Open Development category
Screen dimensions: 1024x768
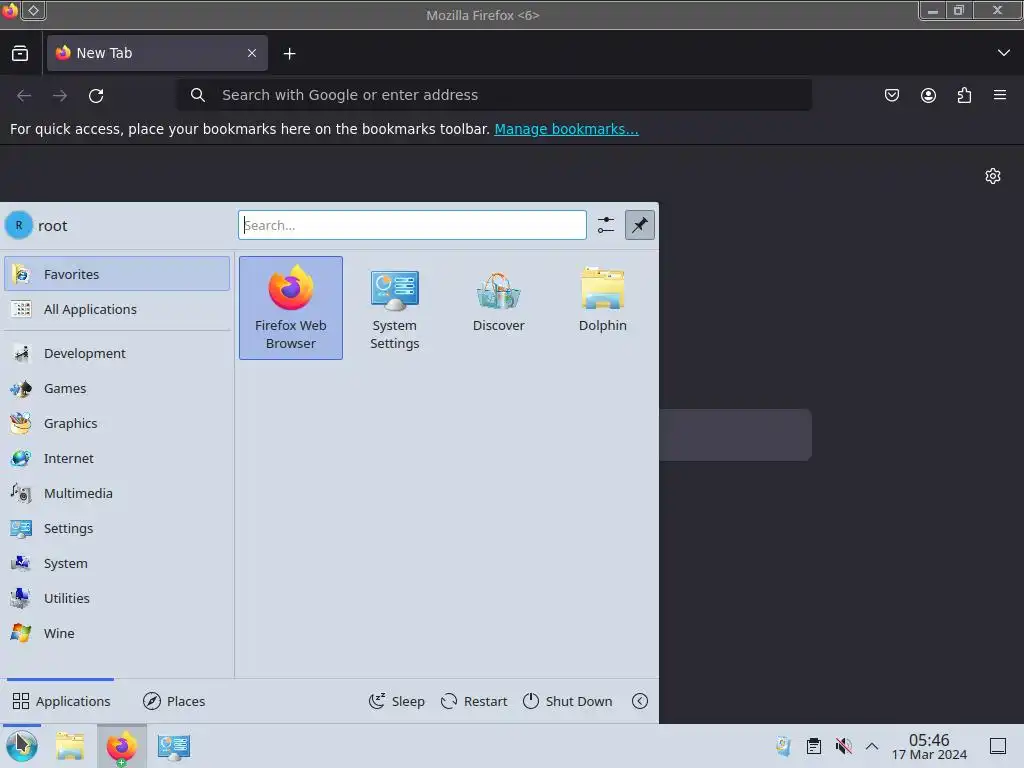117,353
